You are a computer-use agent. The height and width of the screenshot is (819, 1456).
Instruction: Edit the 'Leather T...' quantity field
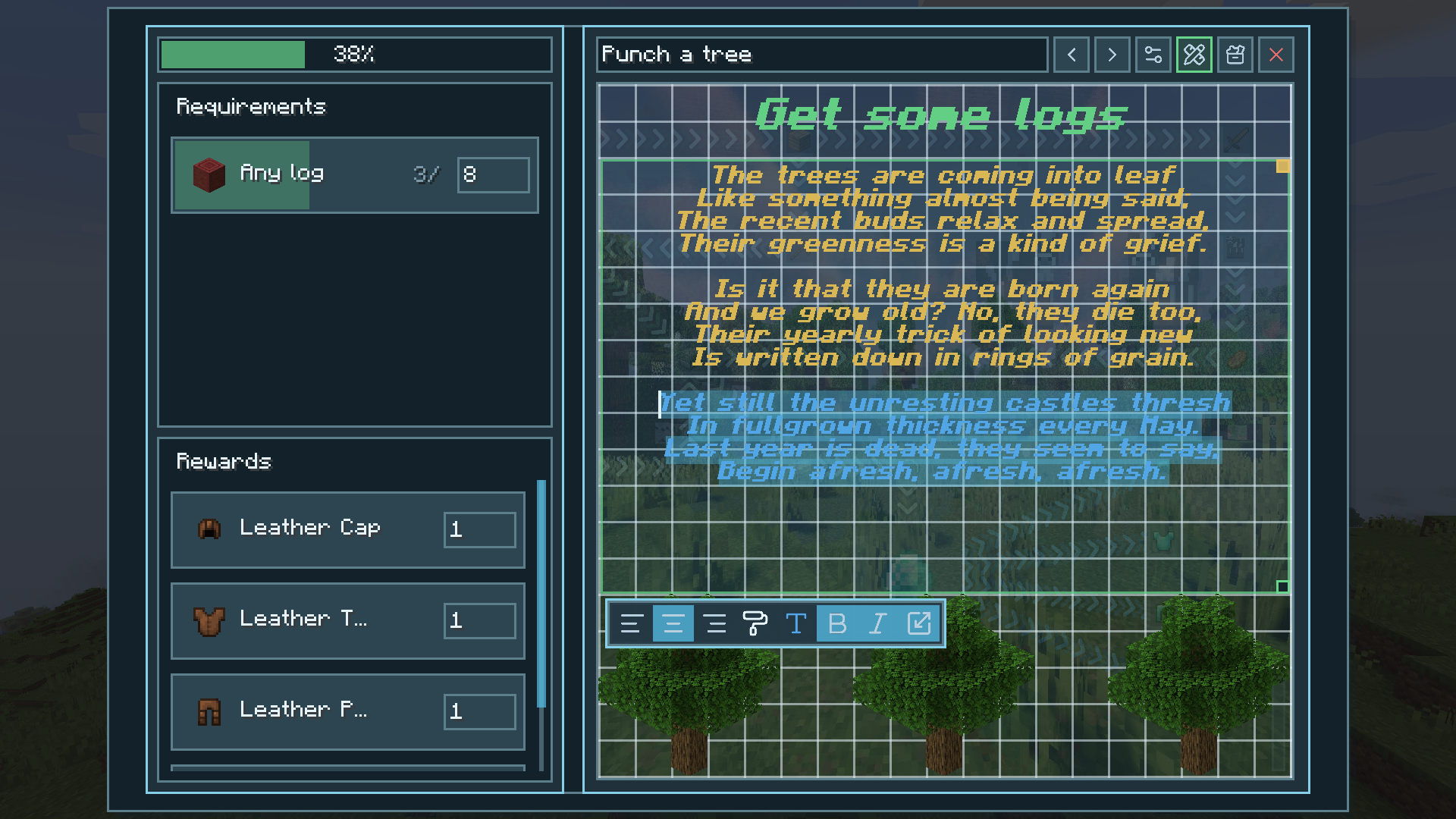pyautogui.click(x=480, y=620)
